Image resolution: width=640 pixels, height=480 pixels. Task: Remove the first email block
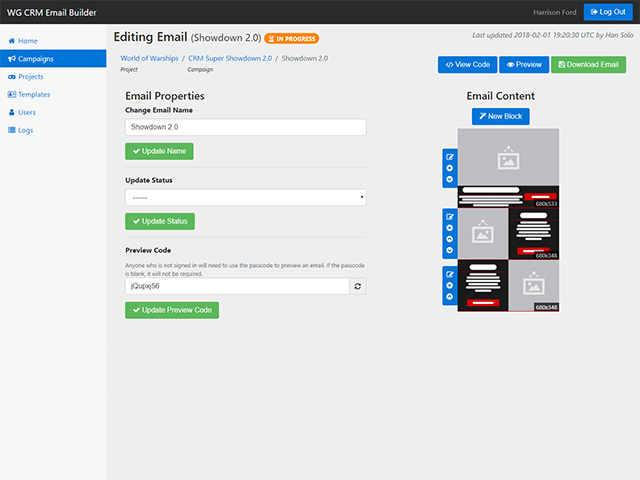[x=449, y=168]
